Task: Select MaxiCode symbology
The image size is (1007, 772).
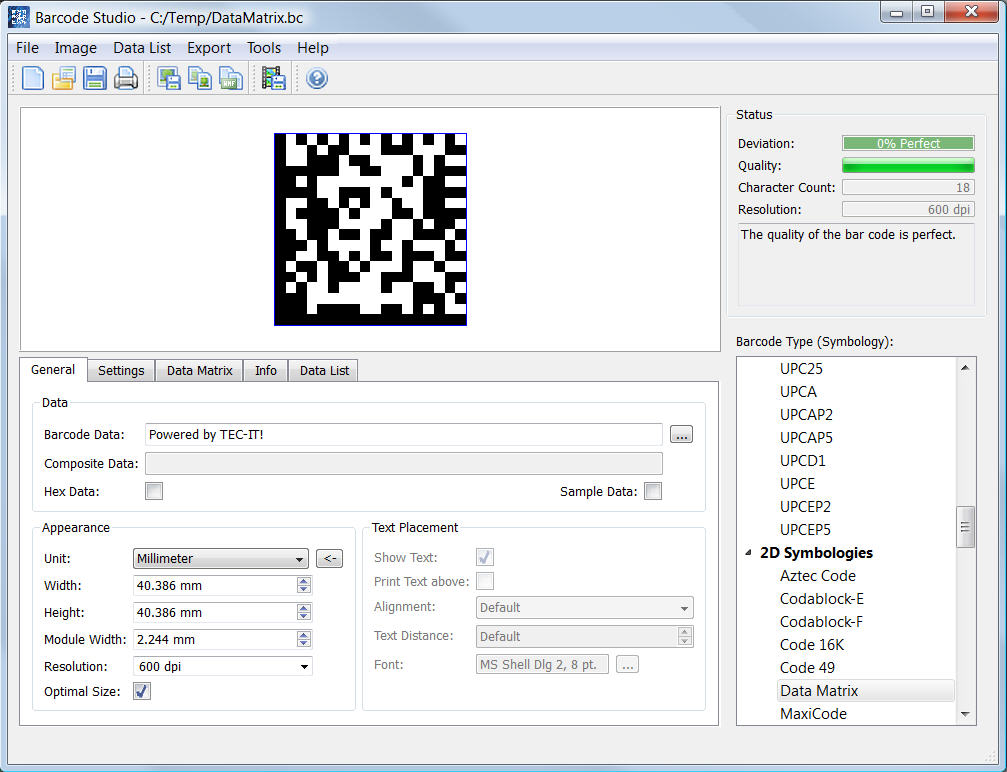Action: [813, 714]
